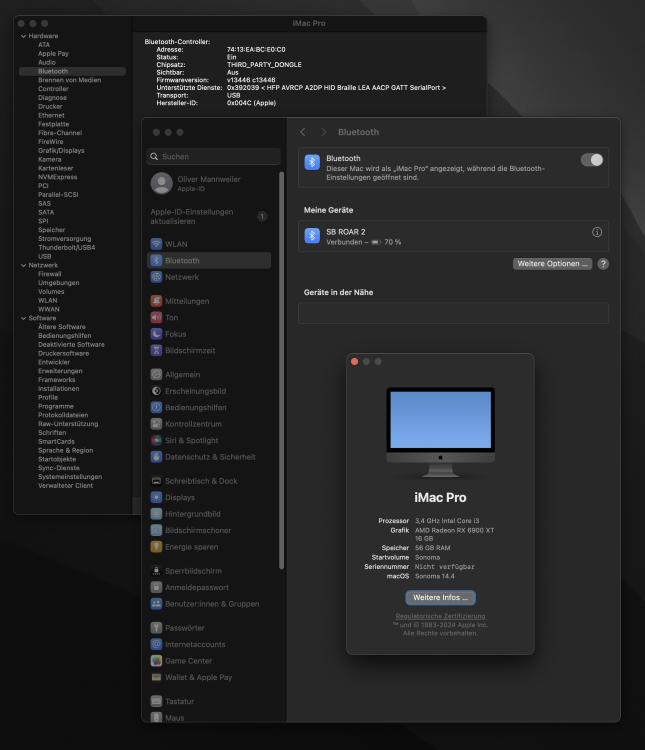The height and width of the screenshot is (750, 645).
Task: Open Sperrbildschirm lock icon
Action: tap(156, 571)
